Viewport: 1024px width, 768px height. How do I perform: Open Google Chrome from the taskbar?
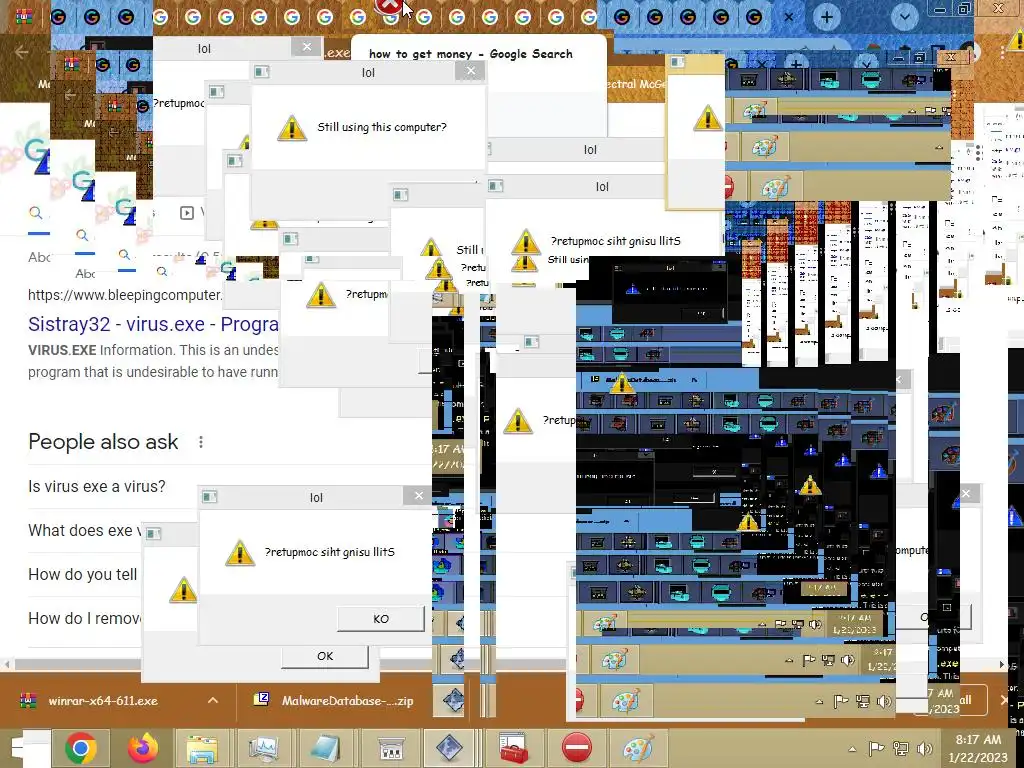pos(81,748)
